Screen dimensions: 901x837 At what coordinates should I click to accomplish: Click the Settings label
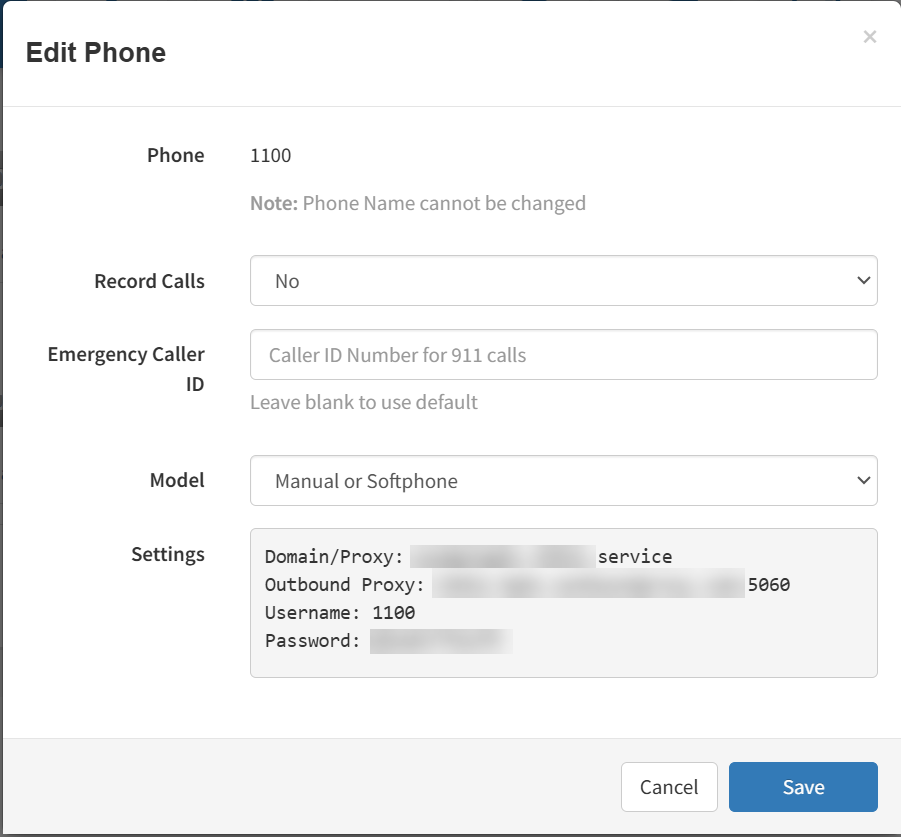click(168, 554)
